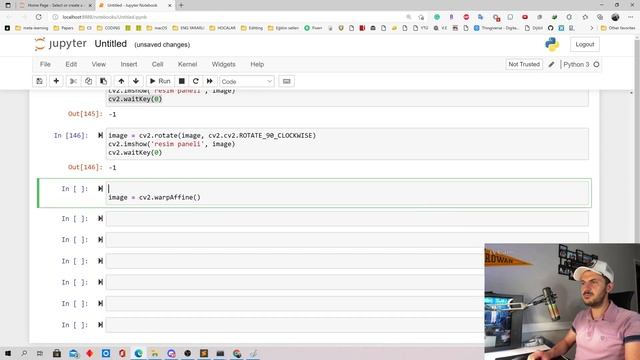Click the Out[146] output value -1
Viewport: 640px width, 360px height.
pyautogui.click(x=113, y=168)
